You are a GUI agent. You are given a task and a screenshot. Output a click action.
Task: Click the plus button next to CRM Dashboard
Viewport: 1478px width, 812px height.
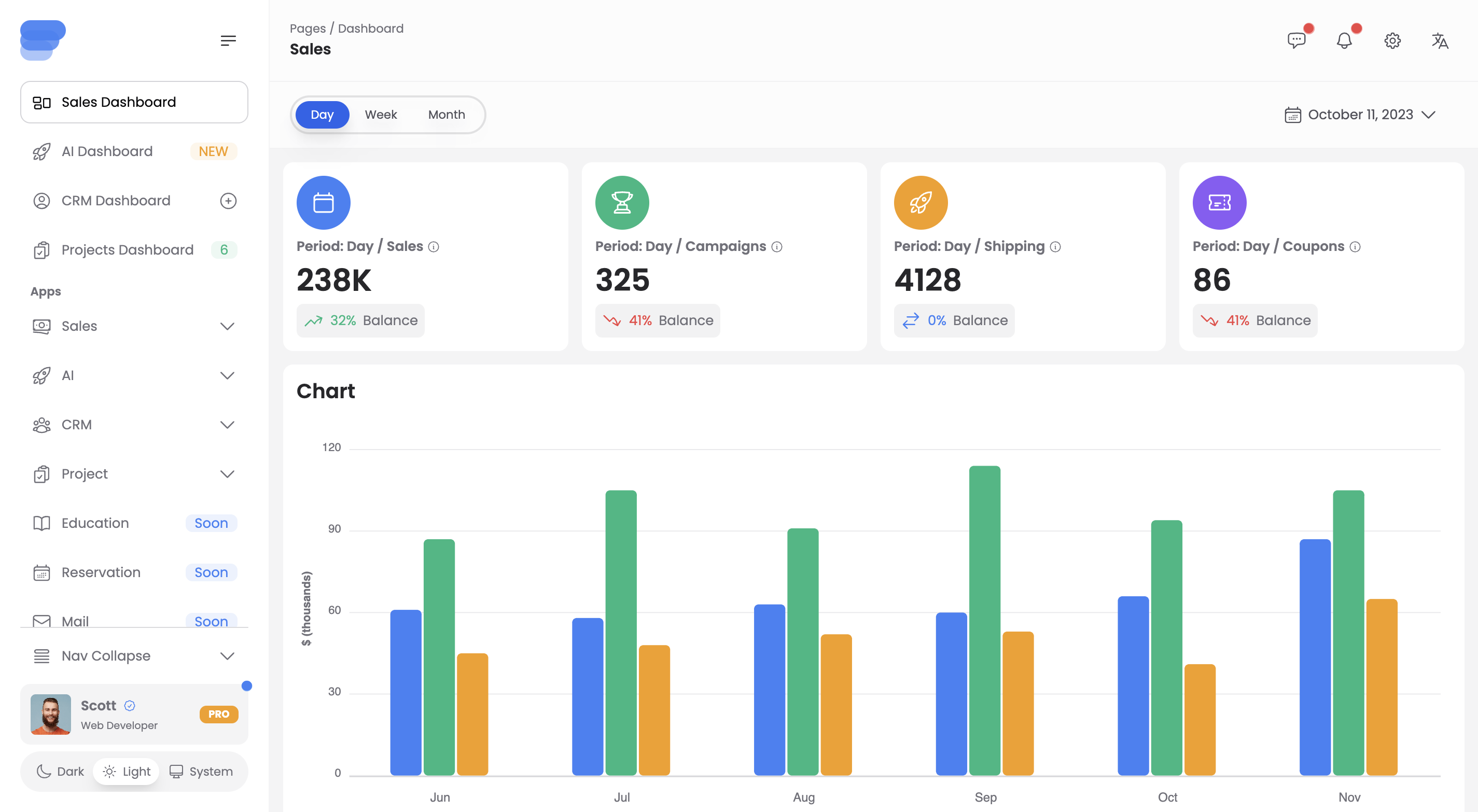coord(228,200)
